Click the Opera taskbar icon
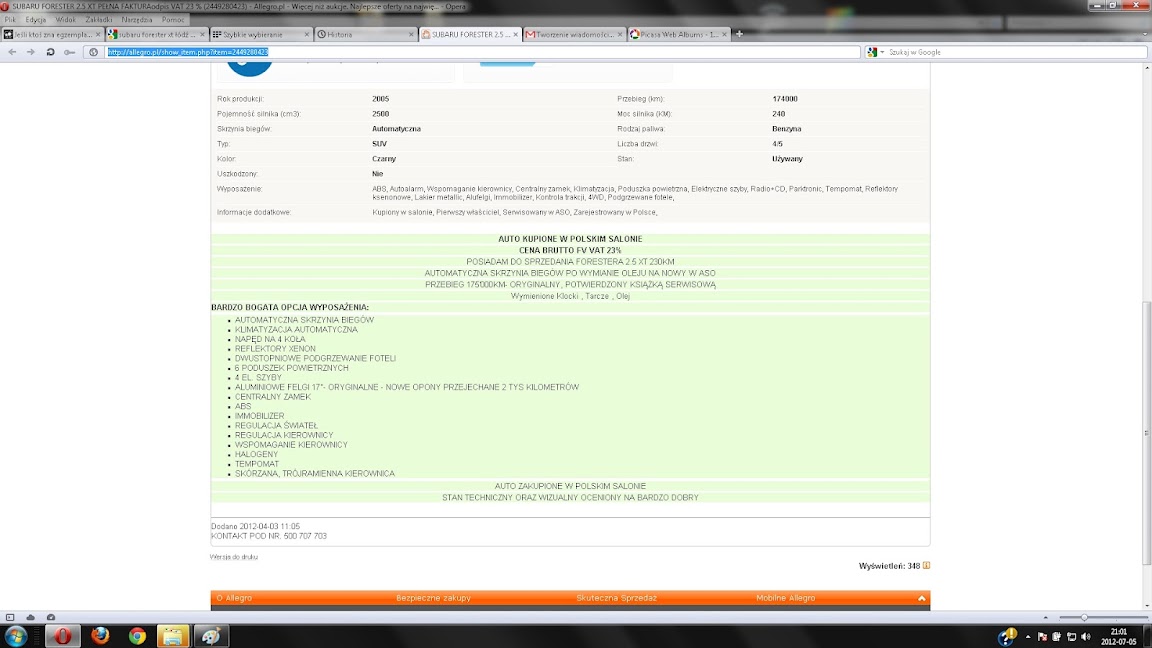This screenshot has width=1152, height=648. tap(62, 636)
